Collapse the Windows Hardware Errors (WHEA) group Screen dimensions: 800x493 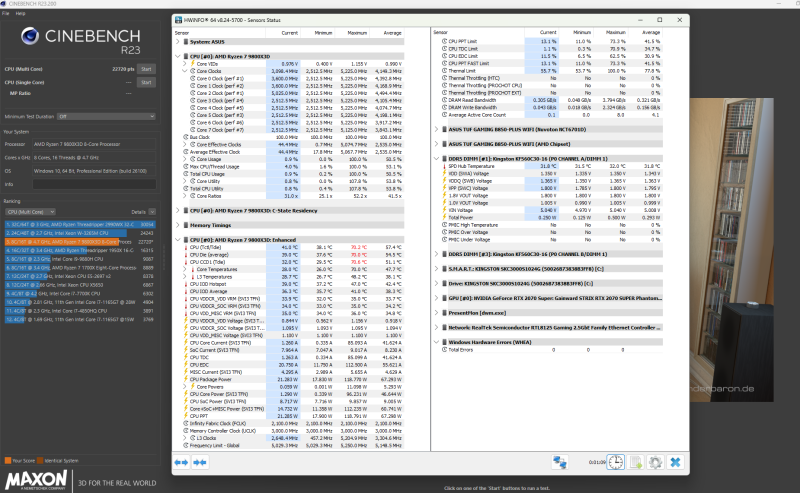click(436, 342)
